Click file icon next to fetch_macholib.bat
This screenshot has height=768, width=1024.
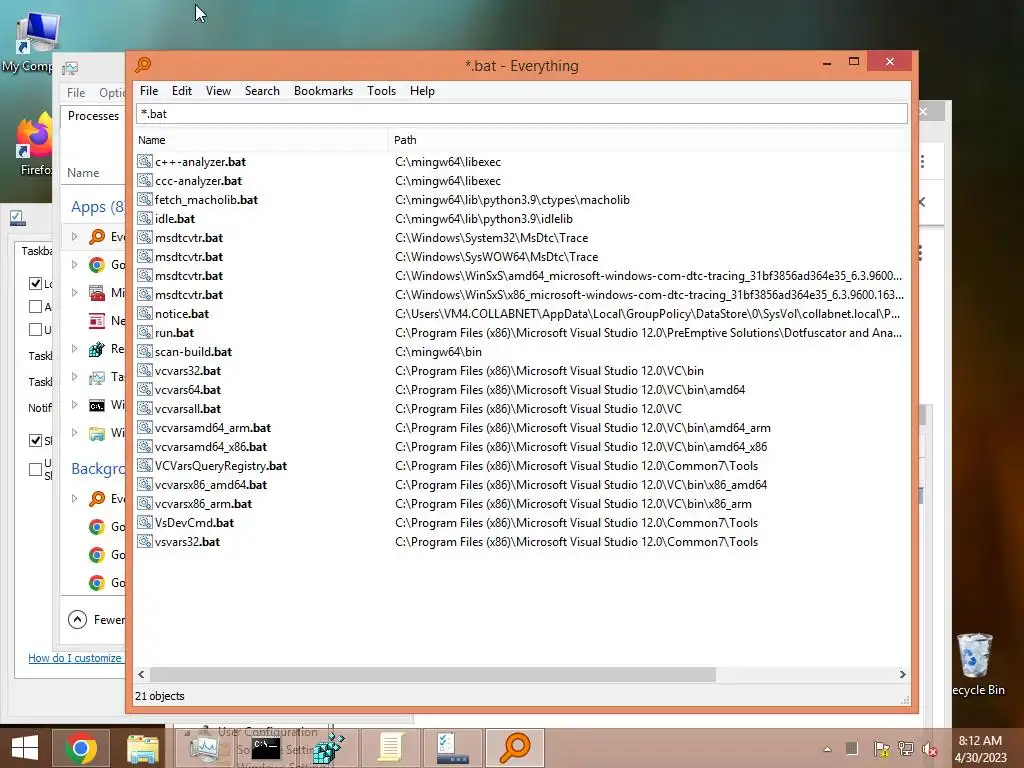tap(145, 199)
